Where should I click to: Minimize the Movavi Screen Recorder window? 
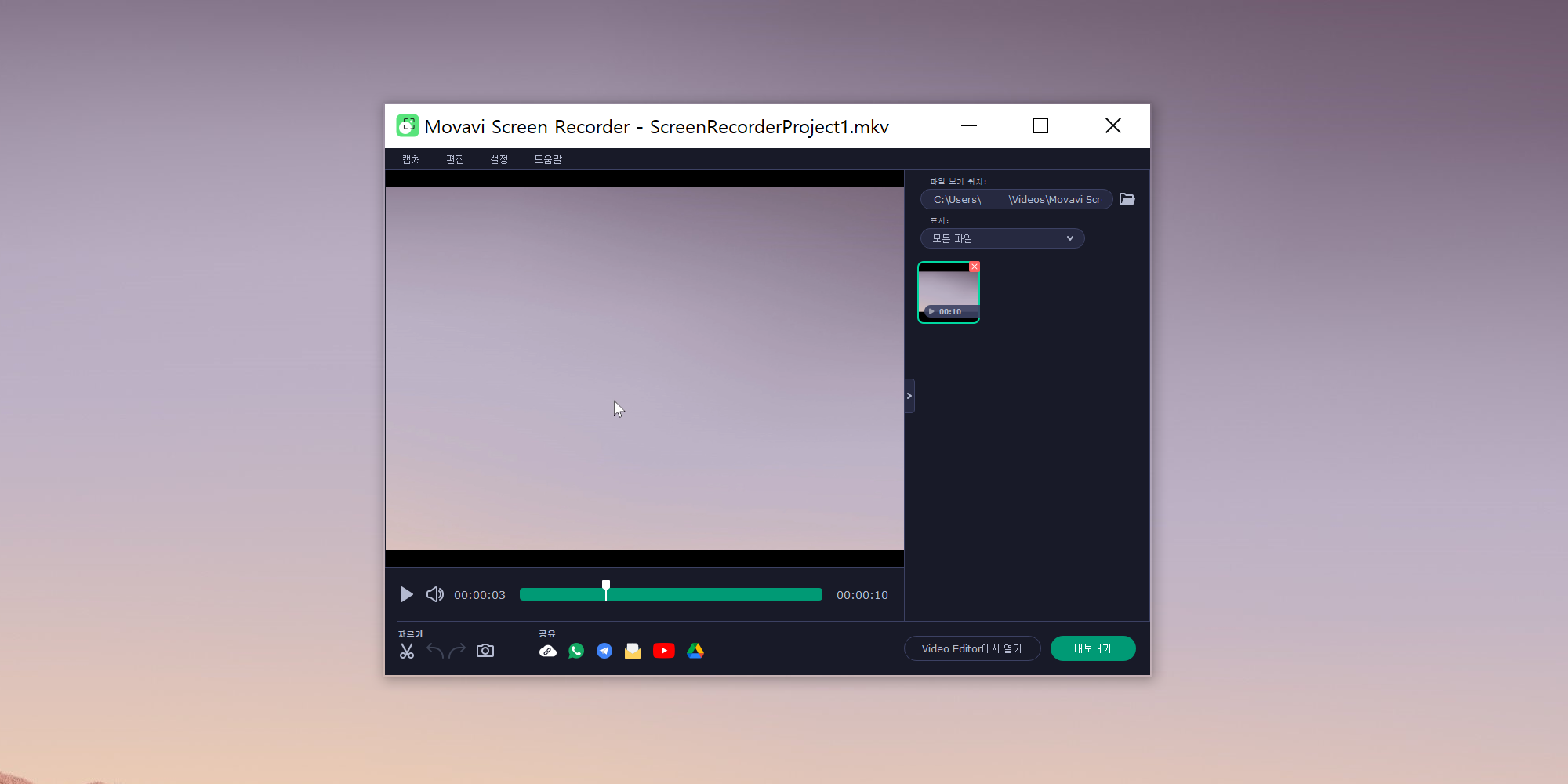click(969, 125)
